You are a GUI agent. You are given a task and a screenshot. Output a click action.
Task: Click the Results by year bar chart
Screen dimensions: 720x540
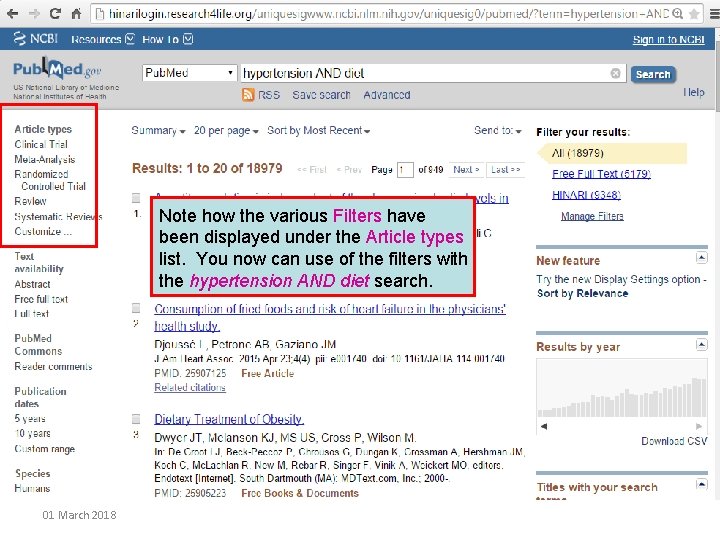coord(622,397)
